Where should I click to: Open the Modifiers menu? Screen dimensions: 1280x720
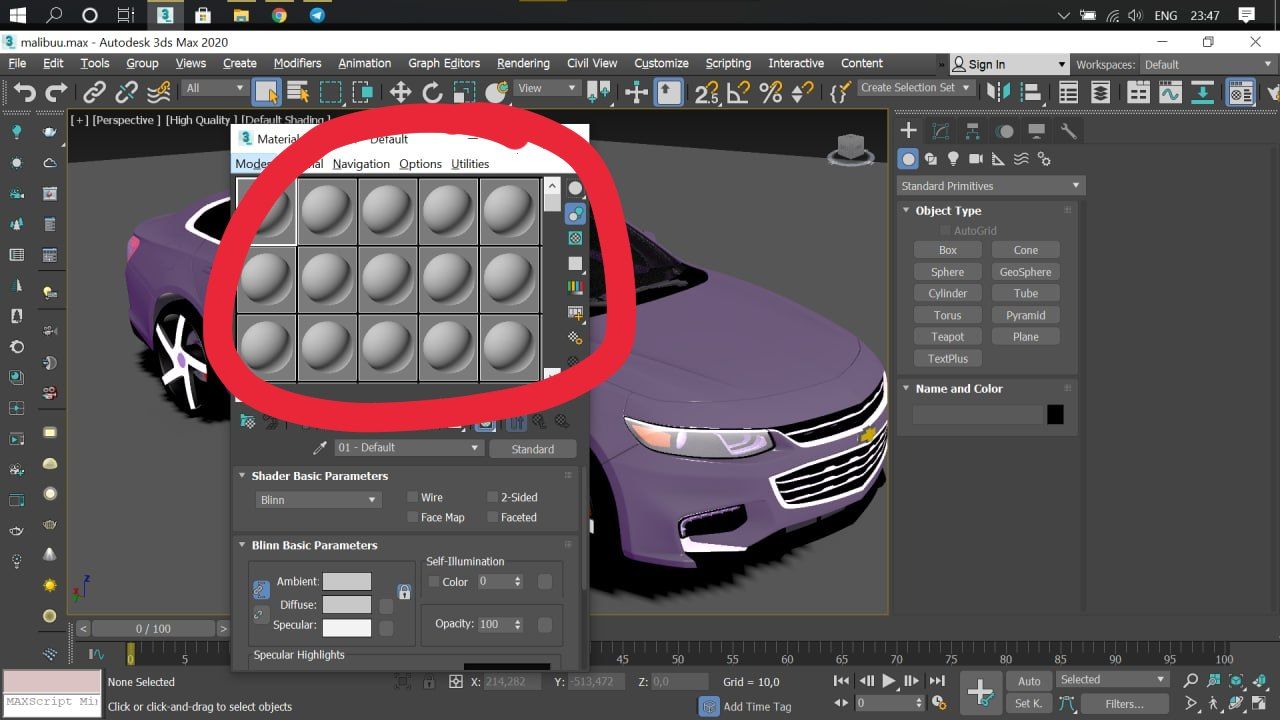click(297, 63)
